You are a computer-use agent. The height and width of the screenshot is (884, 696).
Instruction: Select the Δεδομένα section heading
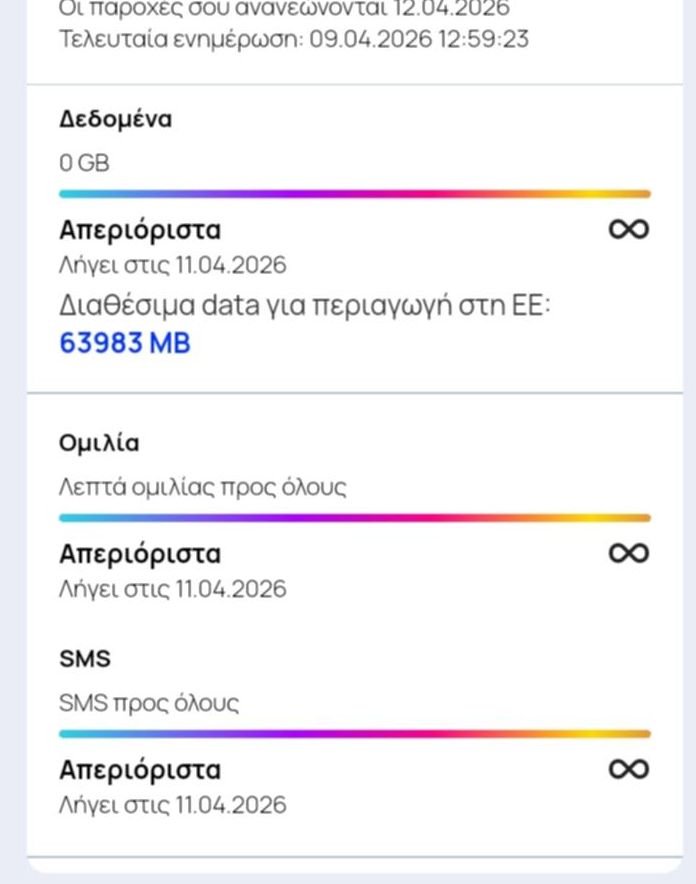[x=115, y=120]
